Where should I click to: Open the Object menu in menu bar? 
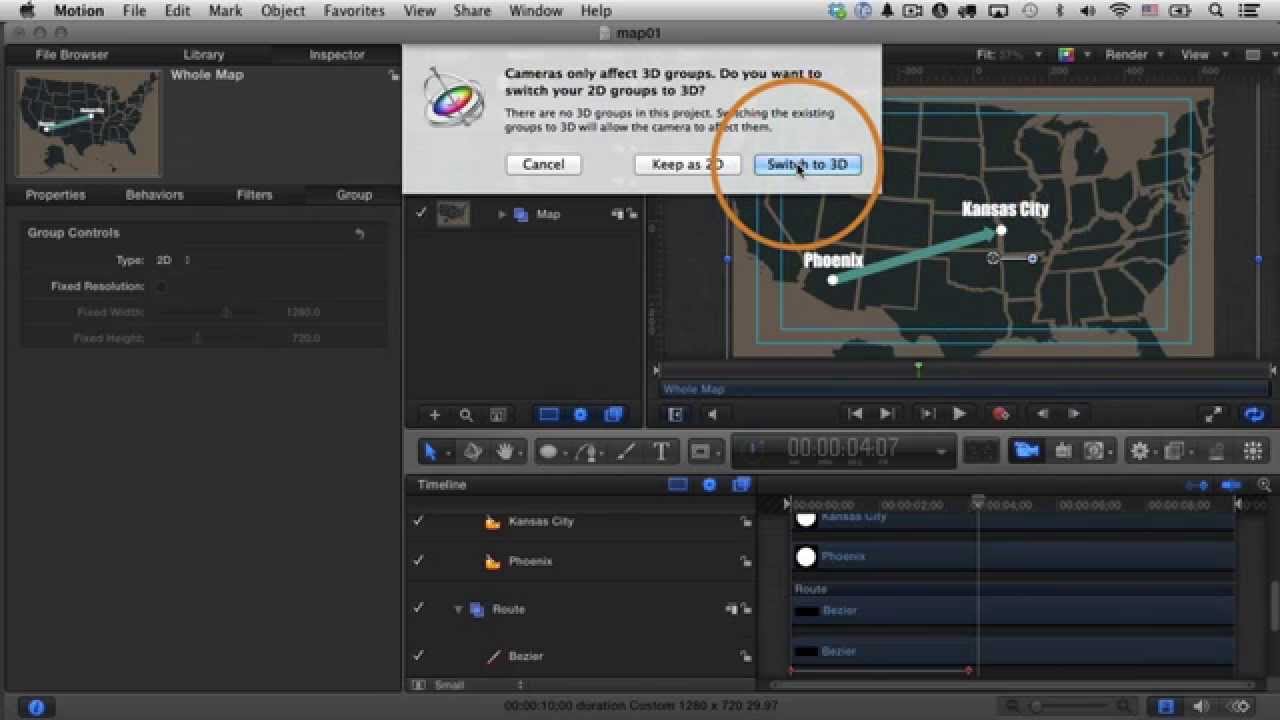click(283, 11)
